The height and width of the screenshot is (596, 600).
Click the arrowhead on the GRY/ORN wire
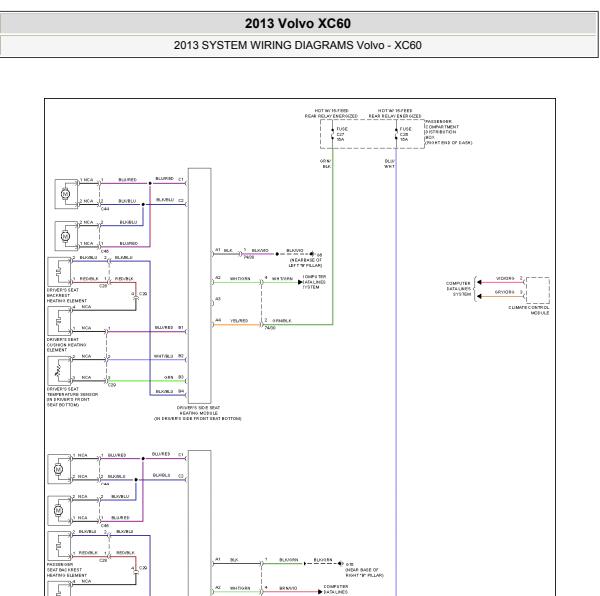[479, 296]
